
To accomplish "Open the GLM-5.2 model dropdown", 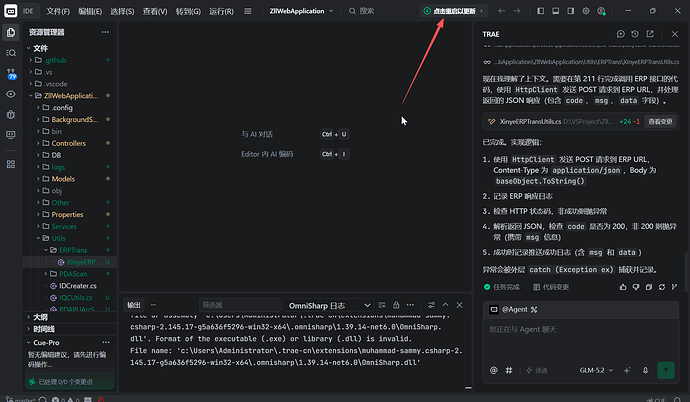I will tap(596, 370).
